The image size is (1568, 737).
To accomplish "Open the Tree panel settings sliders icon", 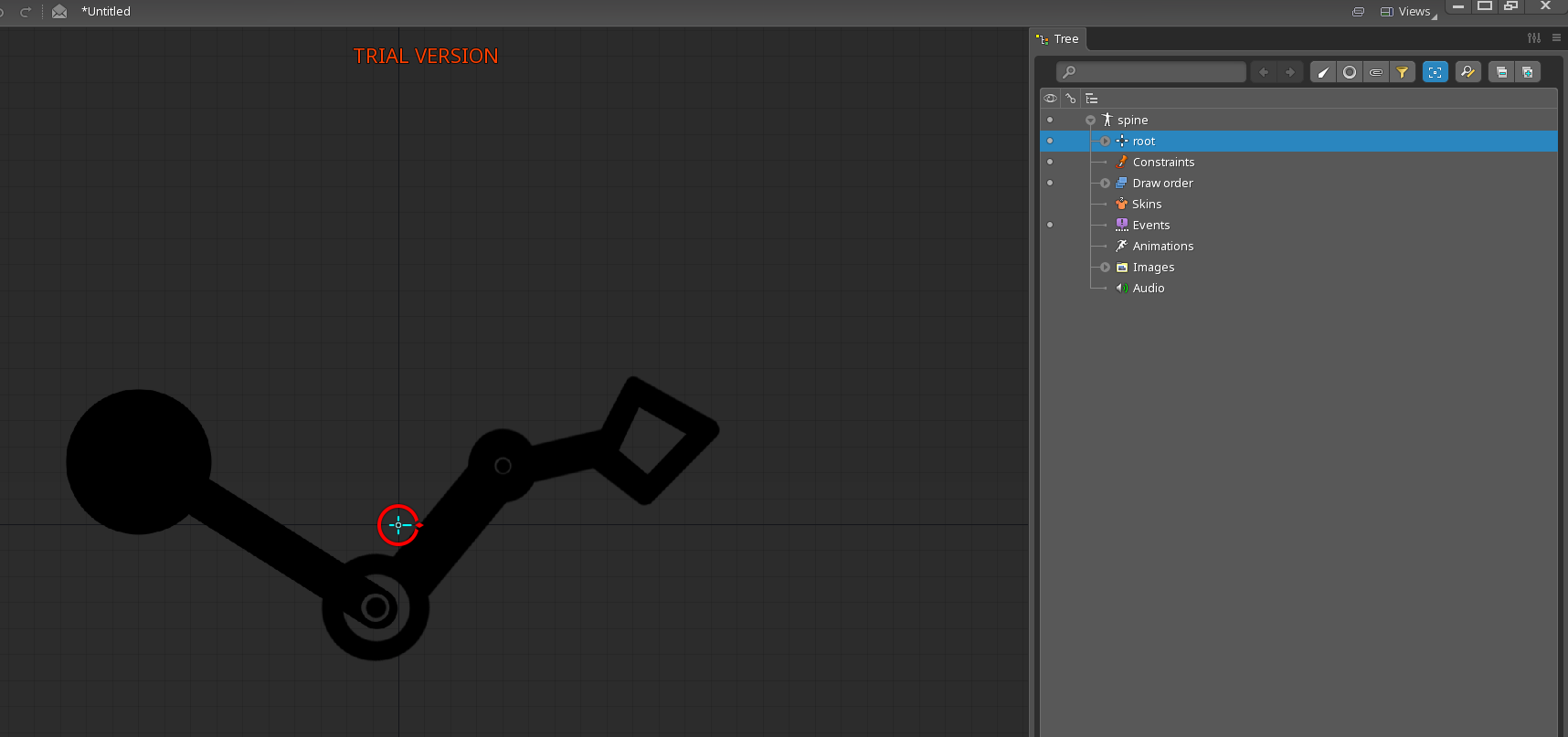I will pos(1534,37).
